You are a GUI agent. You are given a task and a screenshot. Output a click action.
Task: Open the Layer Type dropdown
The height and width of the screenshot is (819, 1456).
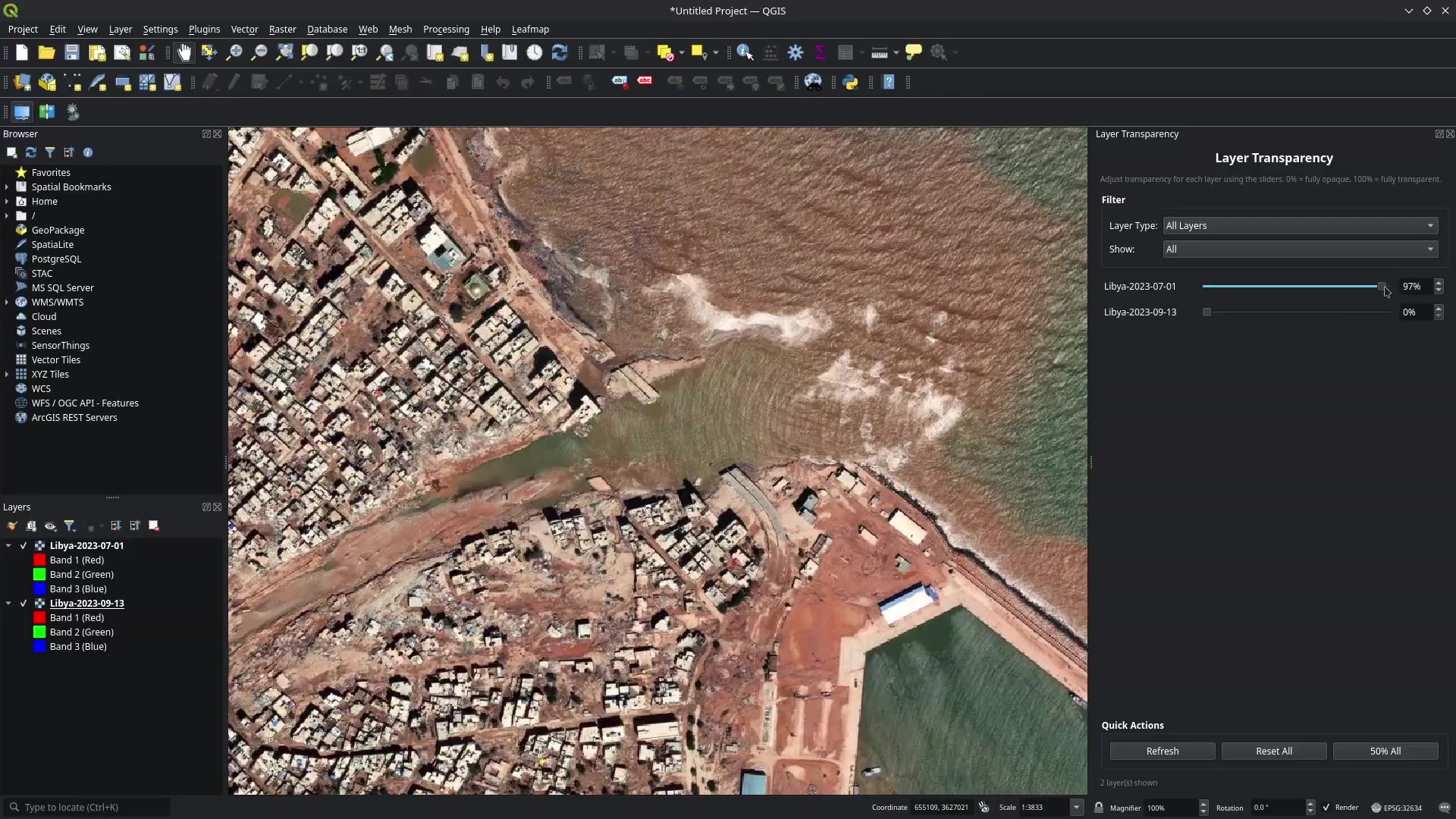[x=1301, y=226]
